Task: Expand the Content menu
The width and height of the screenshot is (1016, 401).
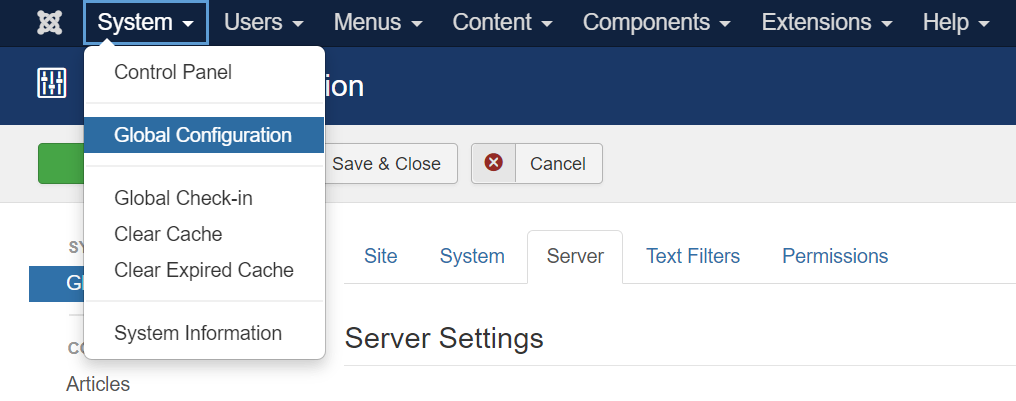Action: click(x=502, y=22)
